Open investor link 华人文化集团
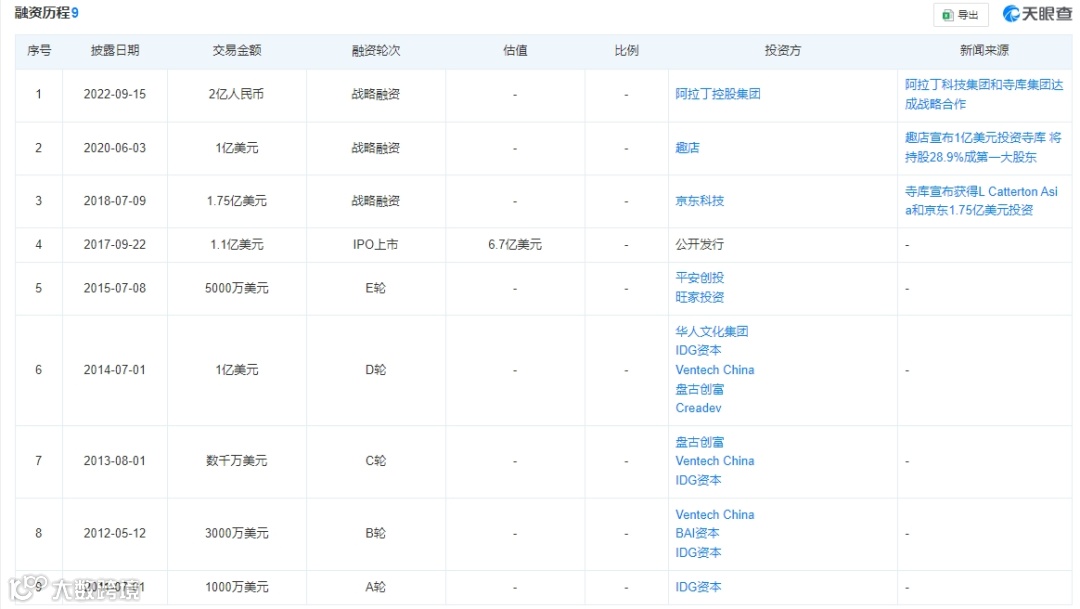1080x609 pixels. coord(712,331)
